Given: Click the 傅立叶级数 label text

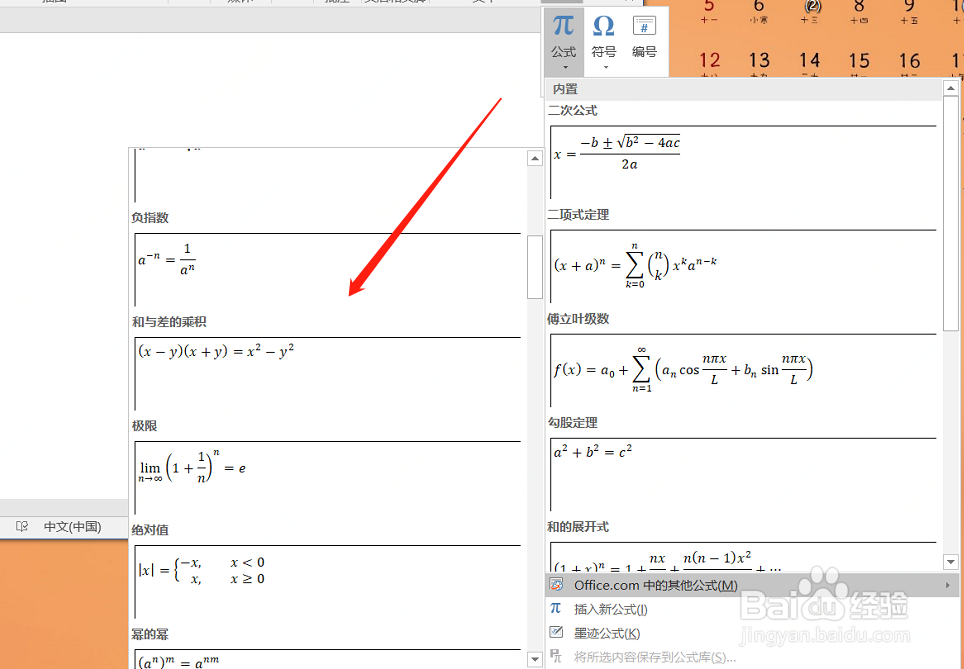Looking at the screenshot, I should pos(578,319).
